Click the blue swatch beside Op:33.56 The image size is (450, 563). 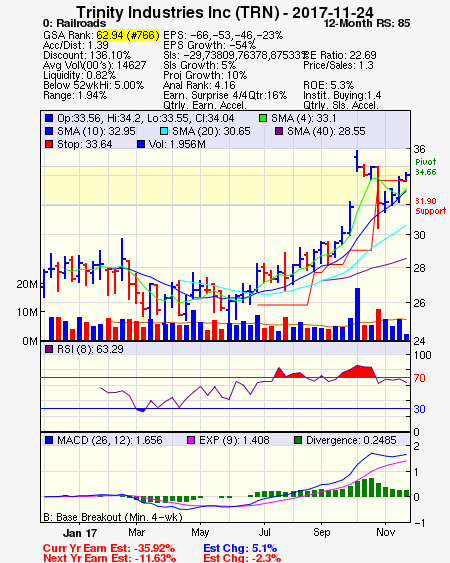click(x=49, y=118)
